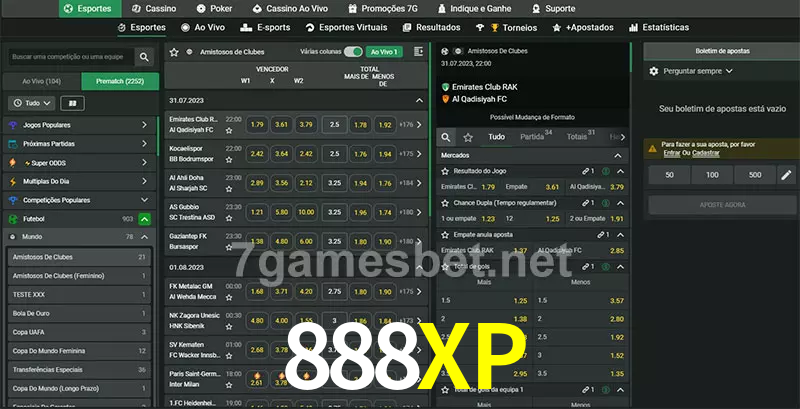This screenshot has width=800, height=409.
Task: Open the Estatísticas menu item
Action: click(659, 28)
